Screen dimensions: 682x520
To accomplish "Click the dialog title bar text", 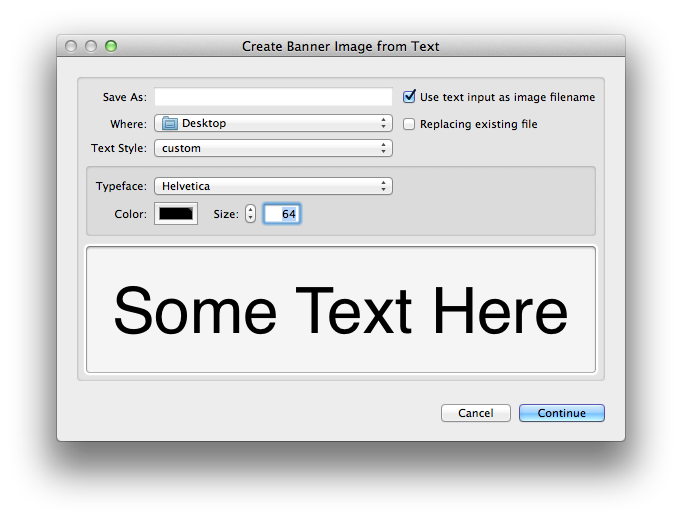I will pos(340,46).
